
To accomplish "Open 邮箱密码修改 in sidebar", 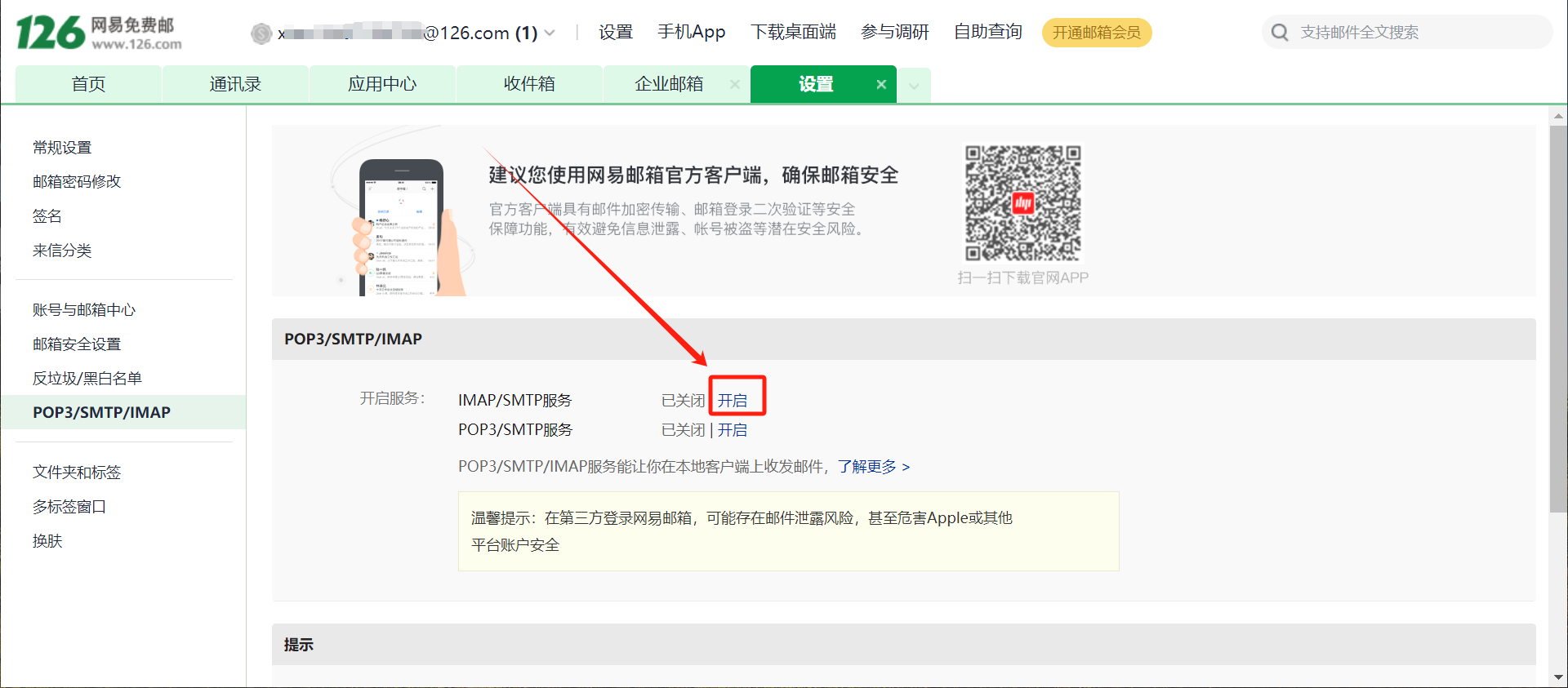I will tap(77, 182).
